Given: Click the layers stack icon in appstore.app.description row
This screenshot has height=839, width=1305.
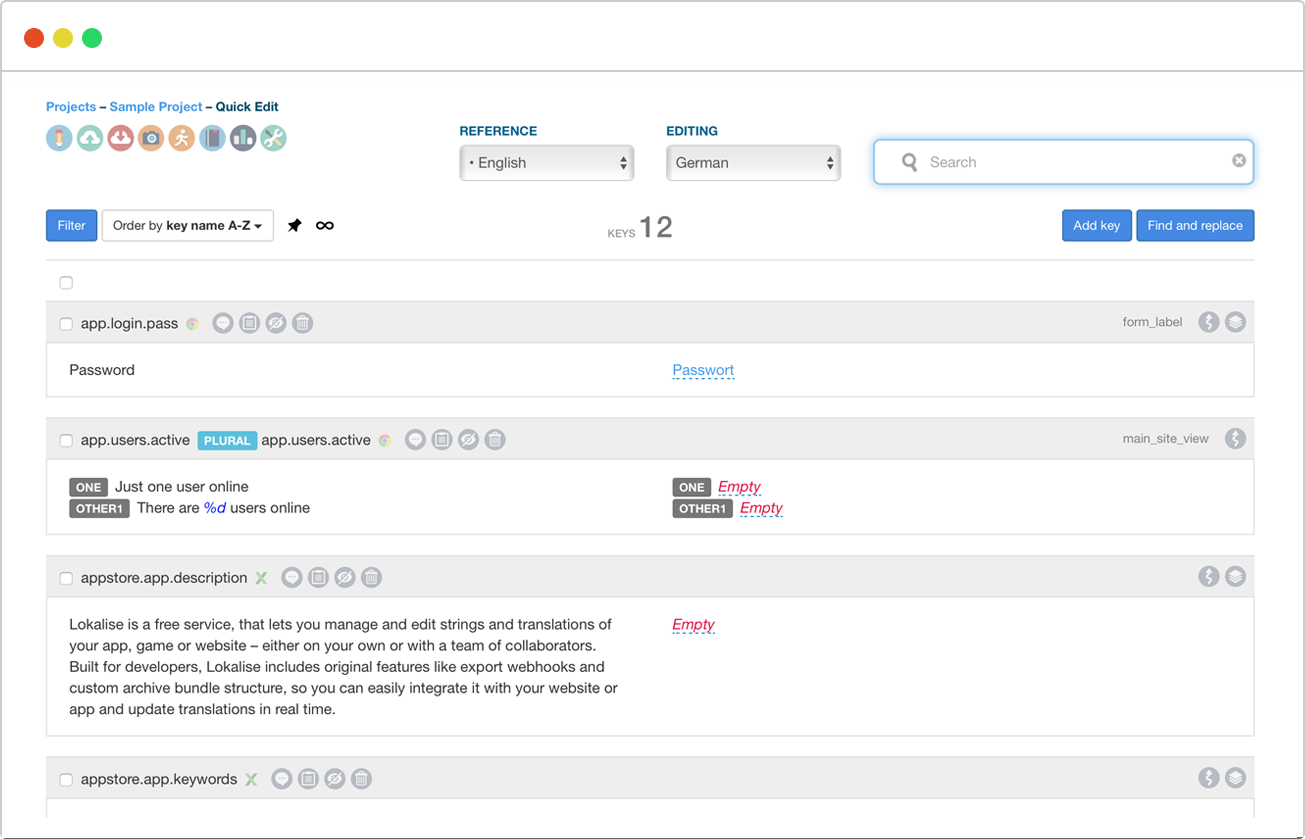Looking at the screenshot, I should (x=1236, y=576).
